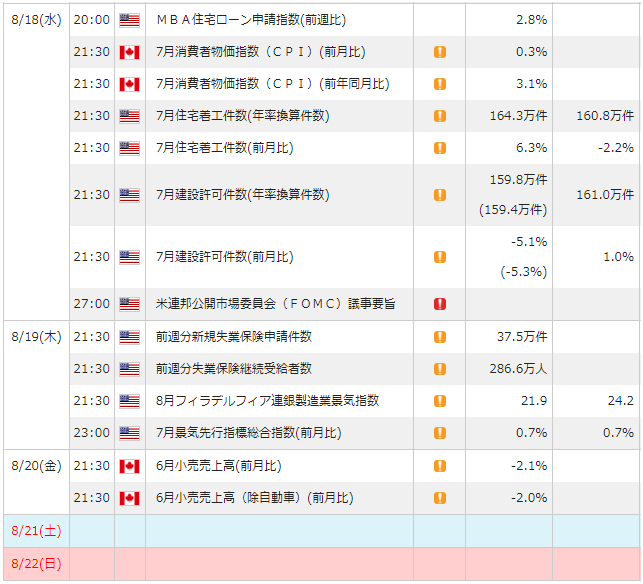Select the text 米連邦公開市場委員会（ＦＯＭＣ）議事要旨

coord(276,303)
